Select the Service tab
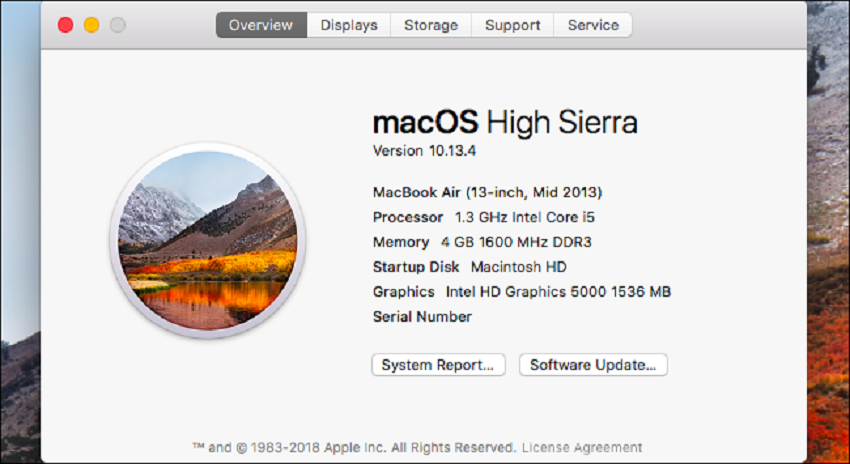The width and height of the screenshot is (850, 464). coord(593,25)
